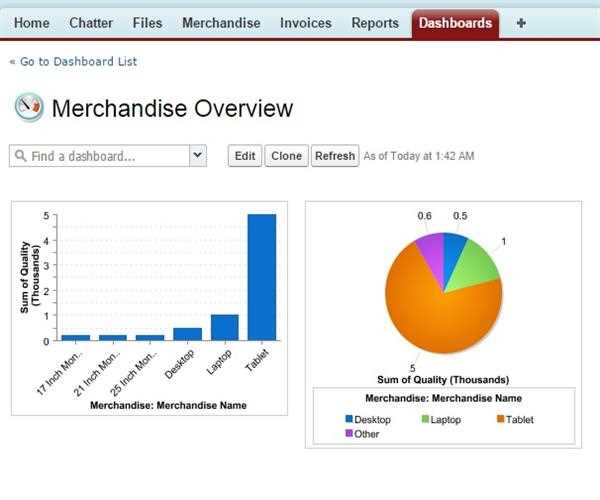Select the Invoices tab
The height and width of the screenshot is (500, 600).
pyautogui.click(x=306, y=23)
